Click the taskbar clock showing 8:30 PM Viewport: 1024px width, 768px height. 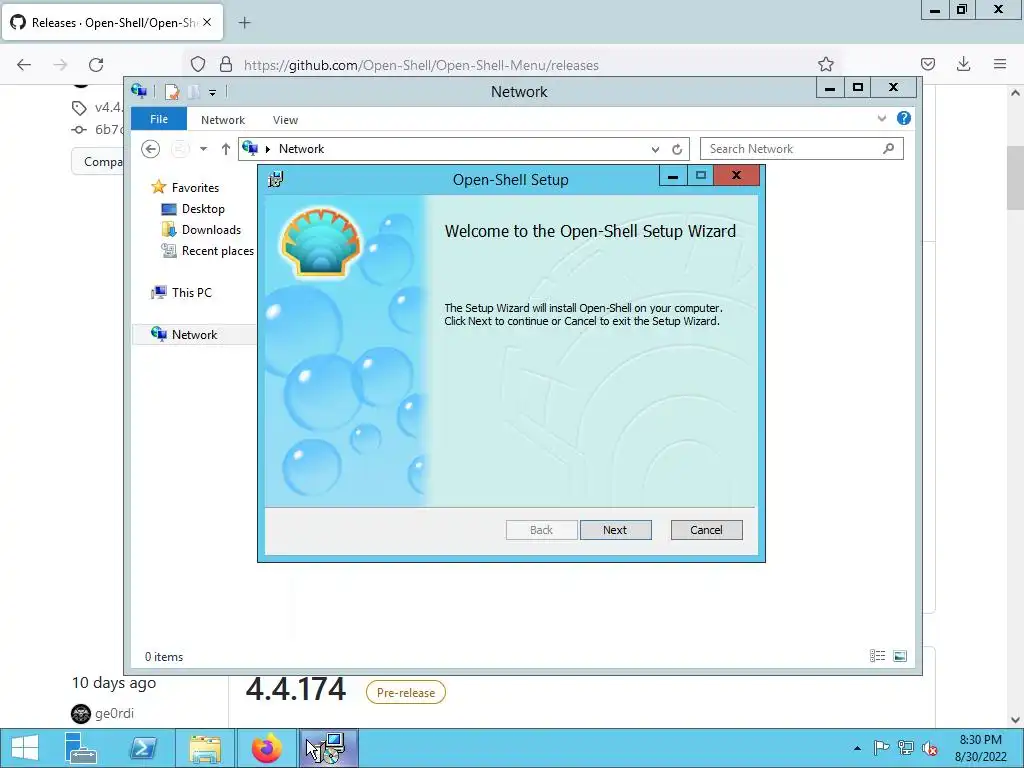(980, 748)
